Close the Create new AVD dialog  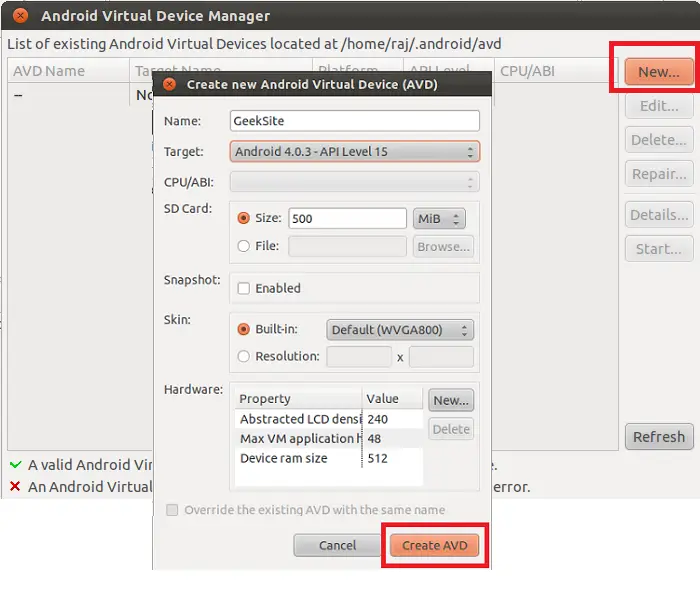pyautogui.click(x=169, y=84)
